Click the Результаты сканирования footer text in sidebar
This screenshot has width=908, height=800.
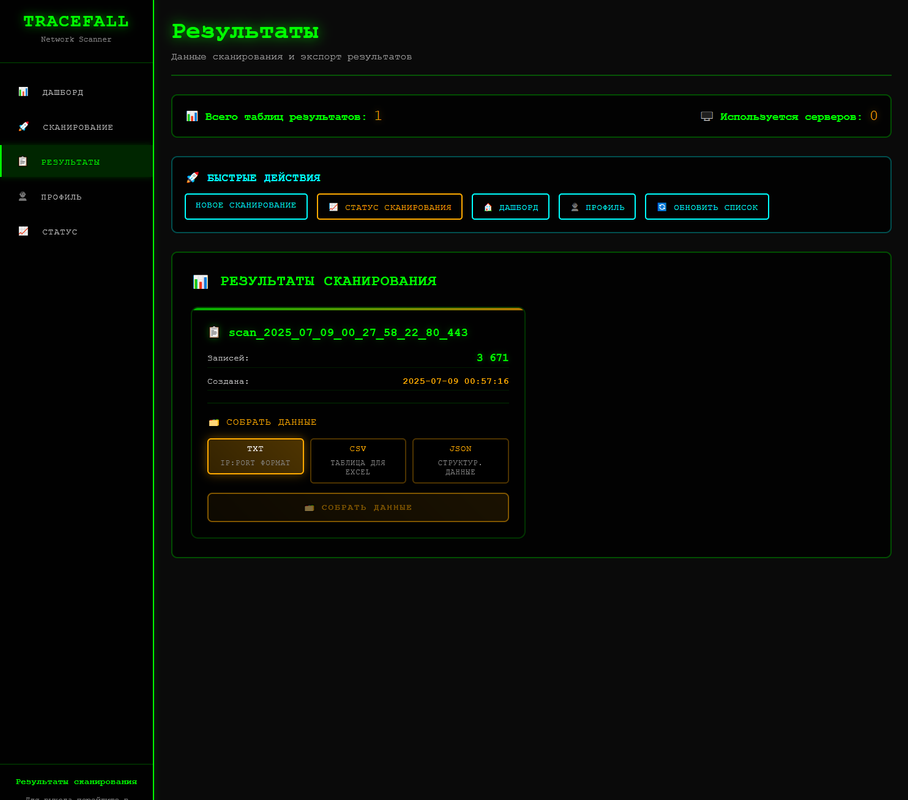(76, 781)
